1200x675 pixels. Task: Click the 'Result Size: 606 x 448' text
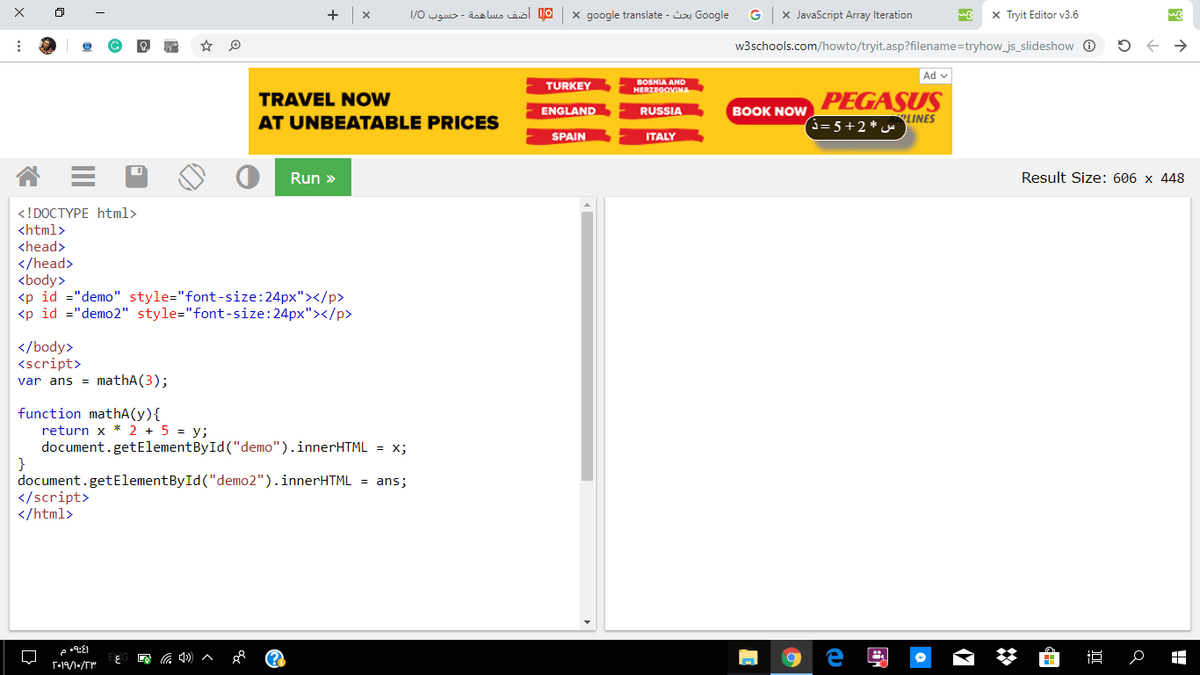pyautogui.click(x=1102, y=178)
